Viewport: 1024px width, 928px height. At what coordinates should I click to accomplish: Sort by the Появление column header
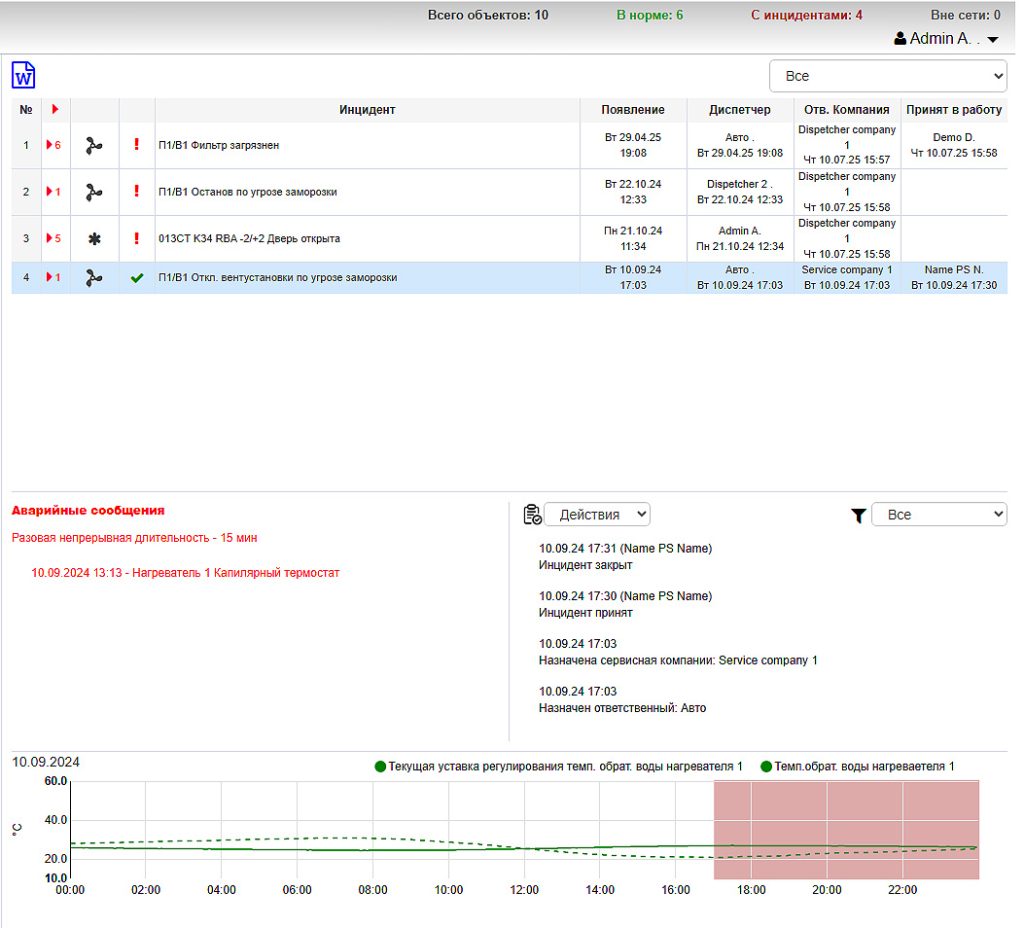pyautogui.click(x=632, y=110)
